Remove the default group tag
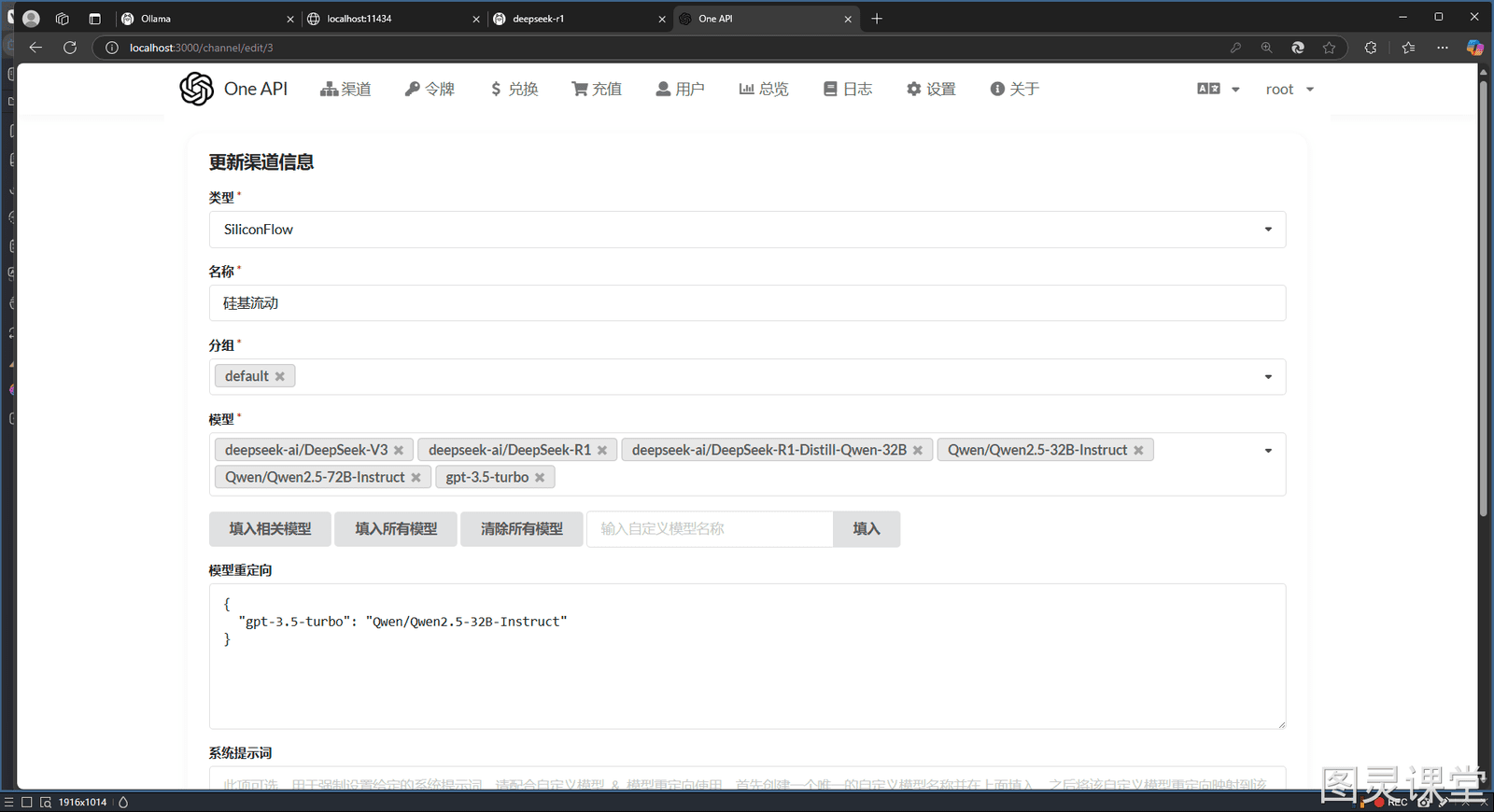 click(279, 376)
